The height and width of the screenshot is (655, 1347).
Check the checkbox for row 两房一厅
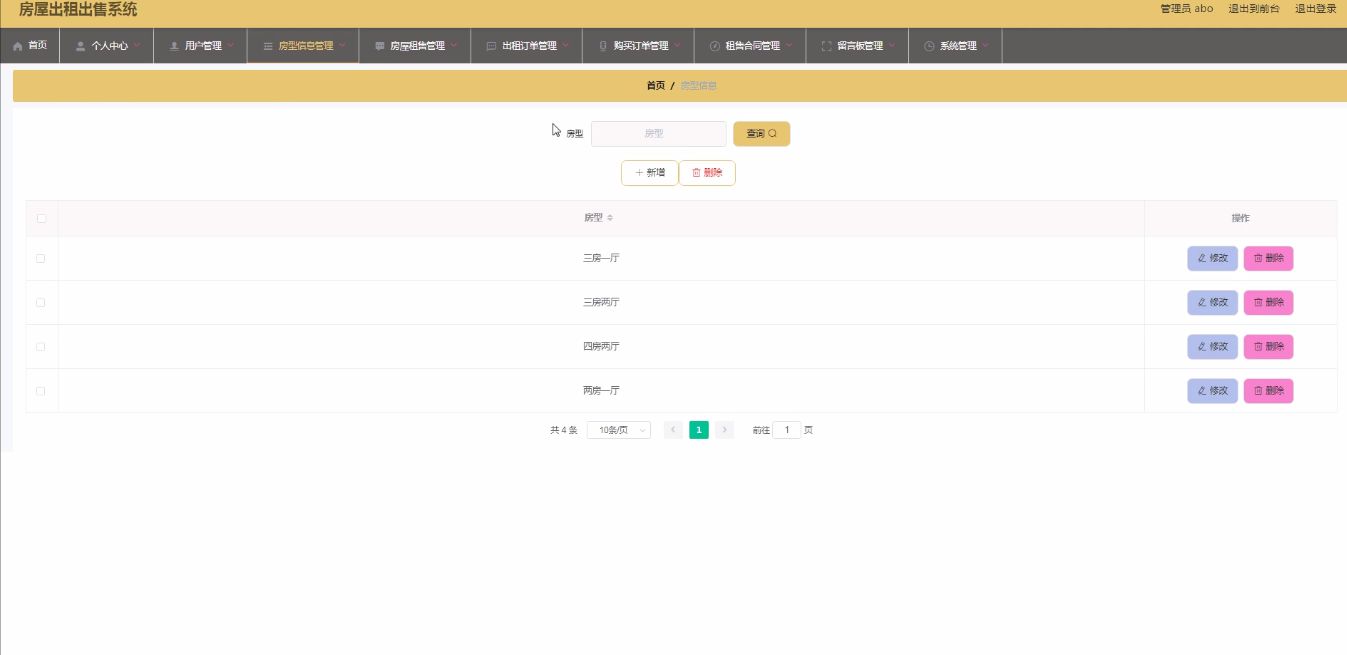(41, 390)
